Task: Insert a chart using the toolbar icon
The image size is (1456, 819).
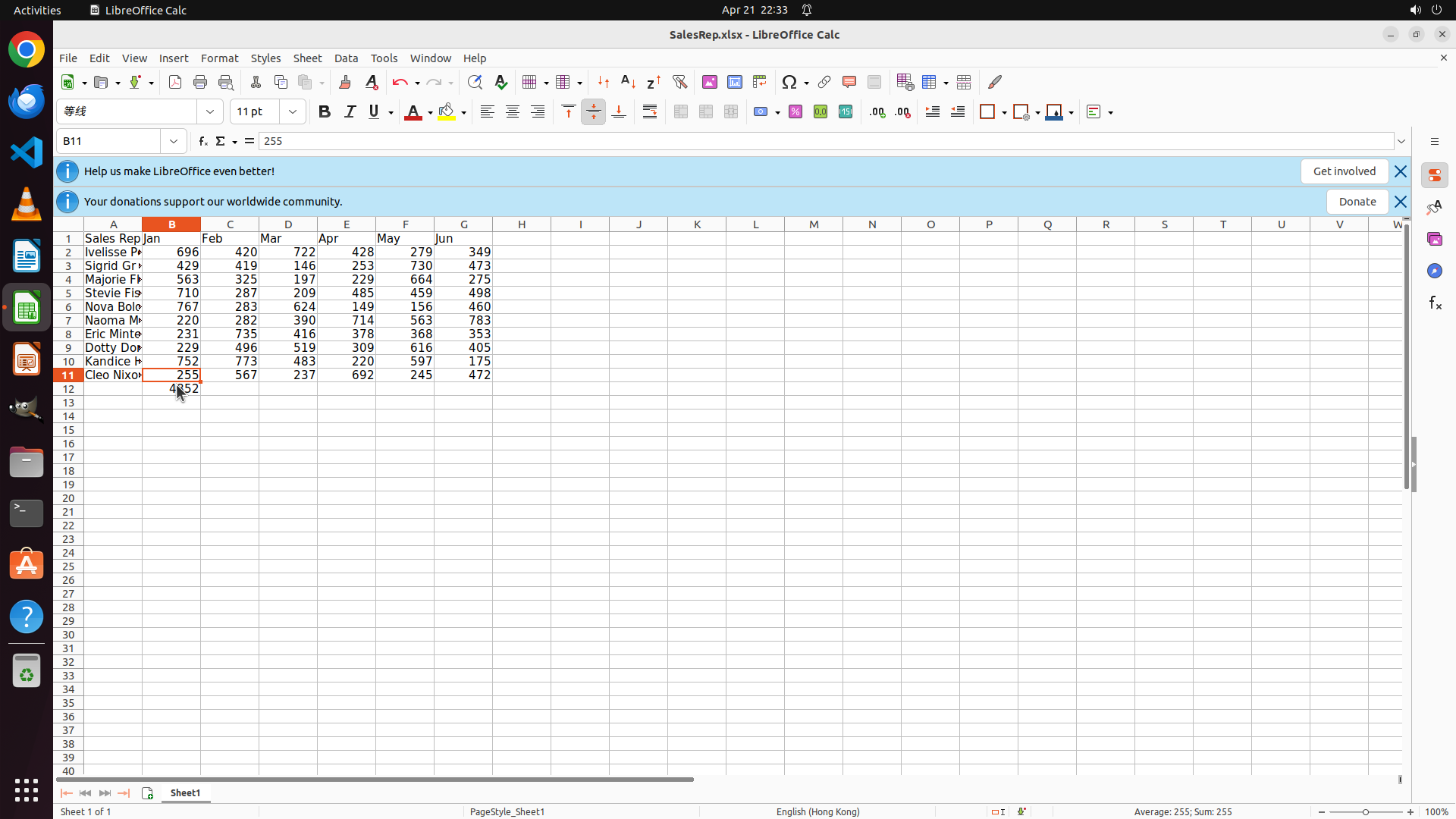Action: pyautogui.click(x=735, y=82)
